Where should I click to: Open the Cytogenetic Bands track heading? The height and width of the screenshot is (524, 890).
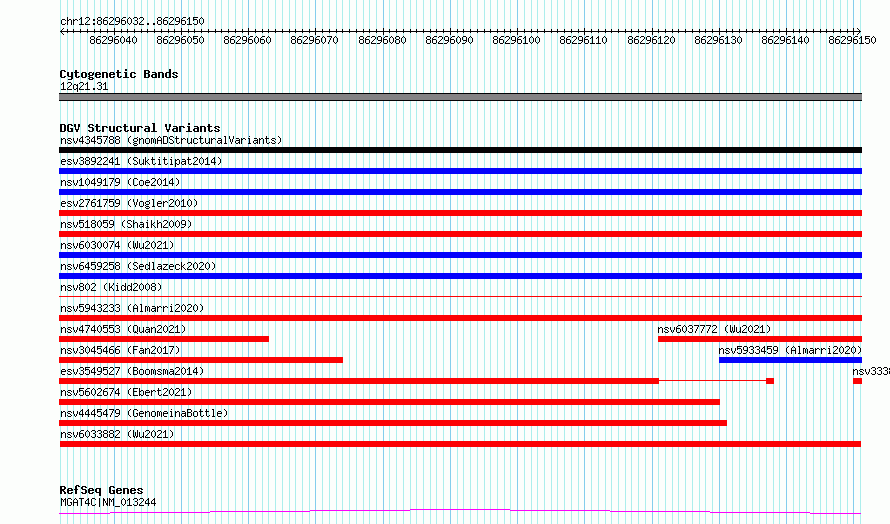[119, 74]
